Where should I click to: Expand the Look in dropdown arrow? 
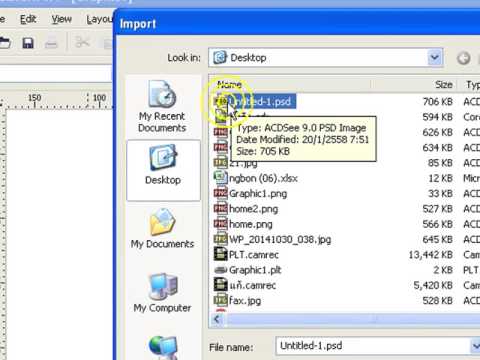[434, 58]
